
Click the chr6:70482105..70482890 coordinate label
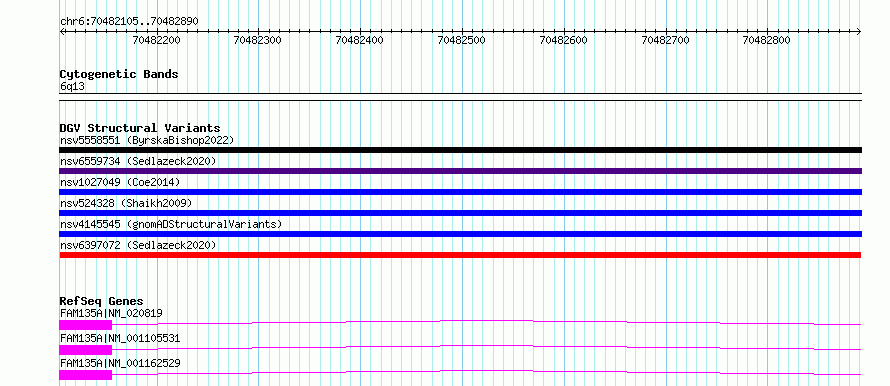point(129,22)
